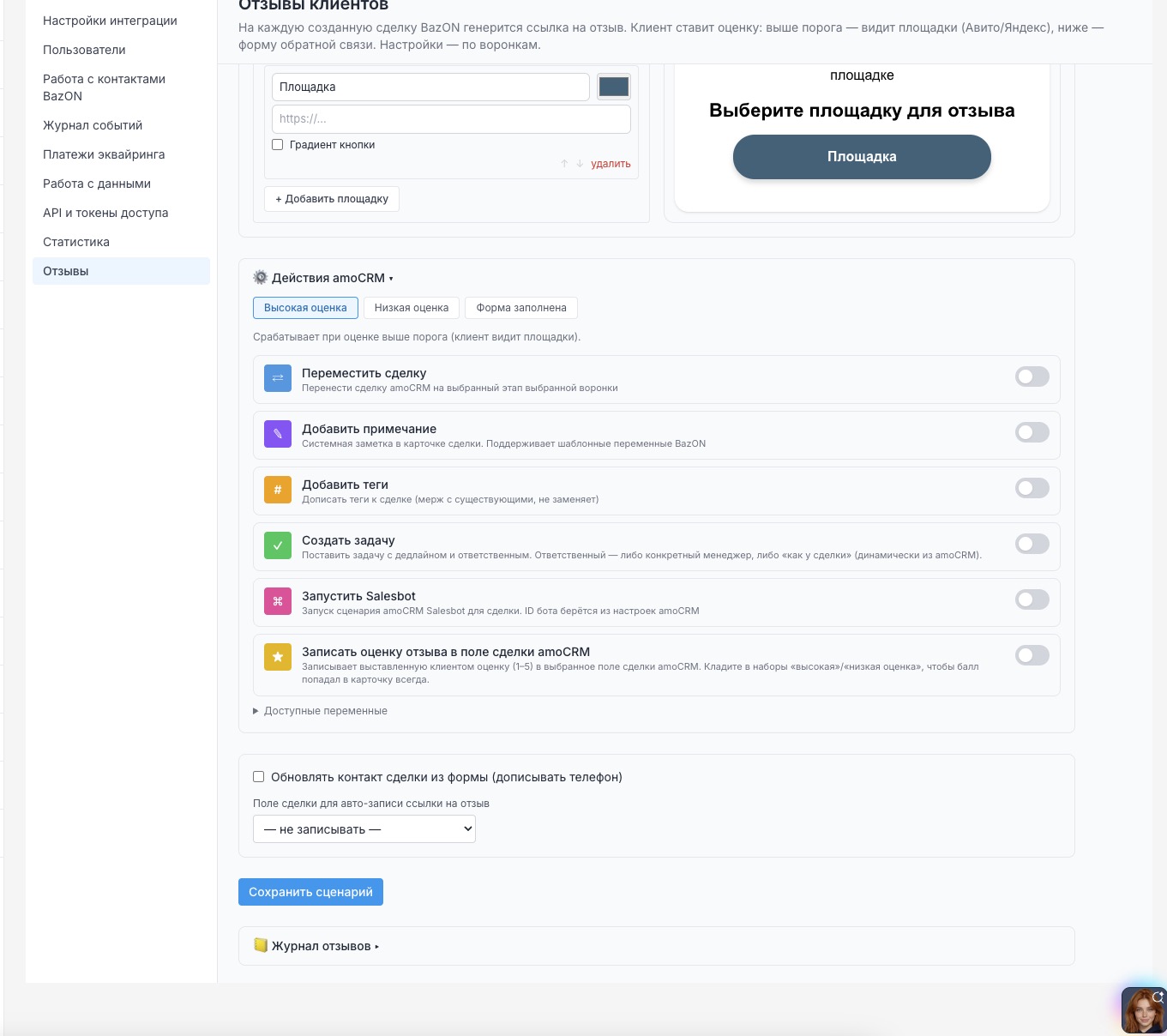Click the Срабатывает при оценке выше порога text
Viewport: 1167px width, 1036px height.
tap(417, 337)
